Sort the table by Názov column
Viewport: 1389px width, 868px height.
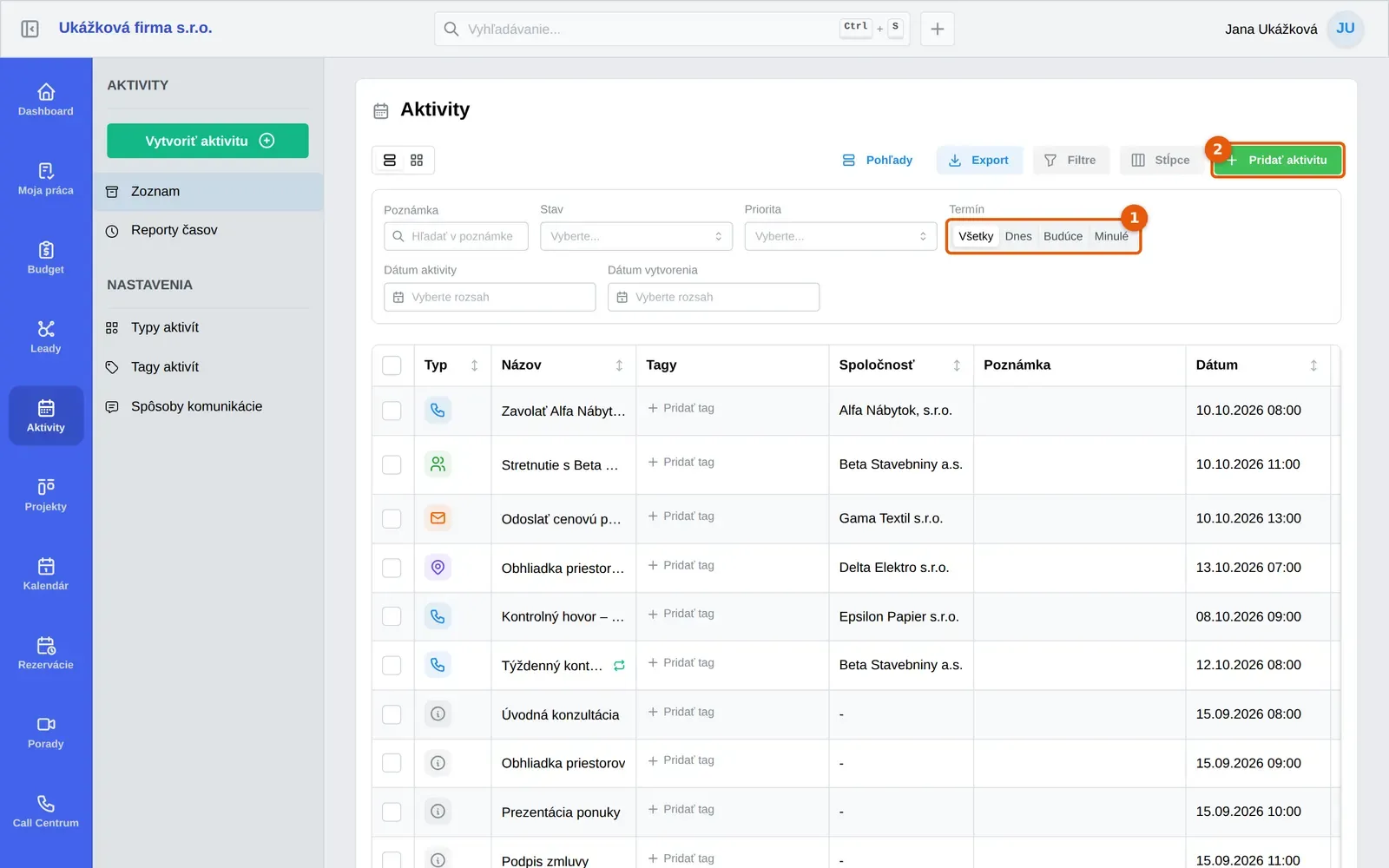[x=619, y=365]
